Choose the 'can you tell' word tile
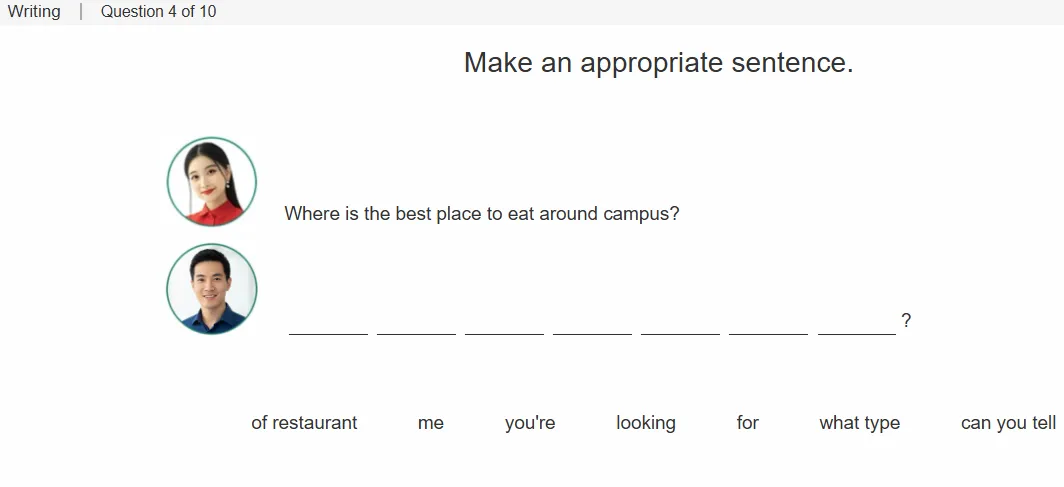Viewport: 1064px width, 487px height. 1008,423
